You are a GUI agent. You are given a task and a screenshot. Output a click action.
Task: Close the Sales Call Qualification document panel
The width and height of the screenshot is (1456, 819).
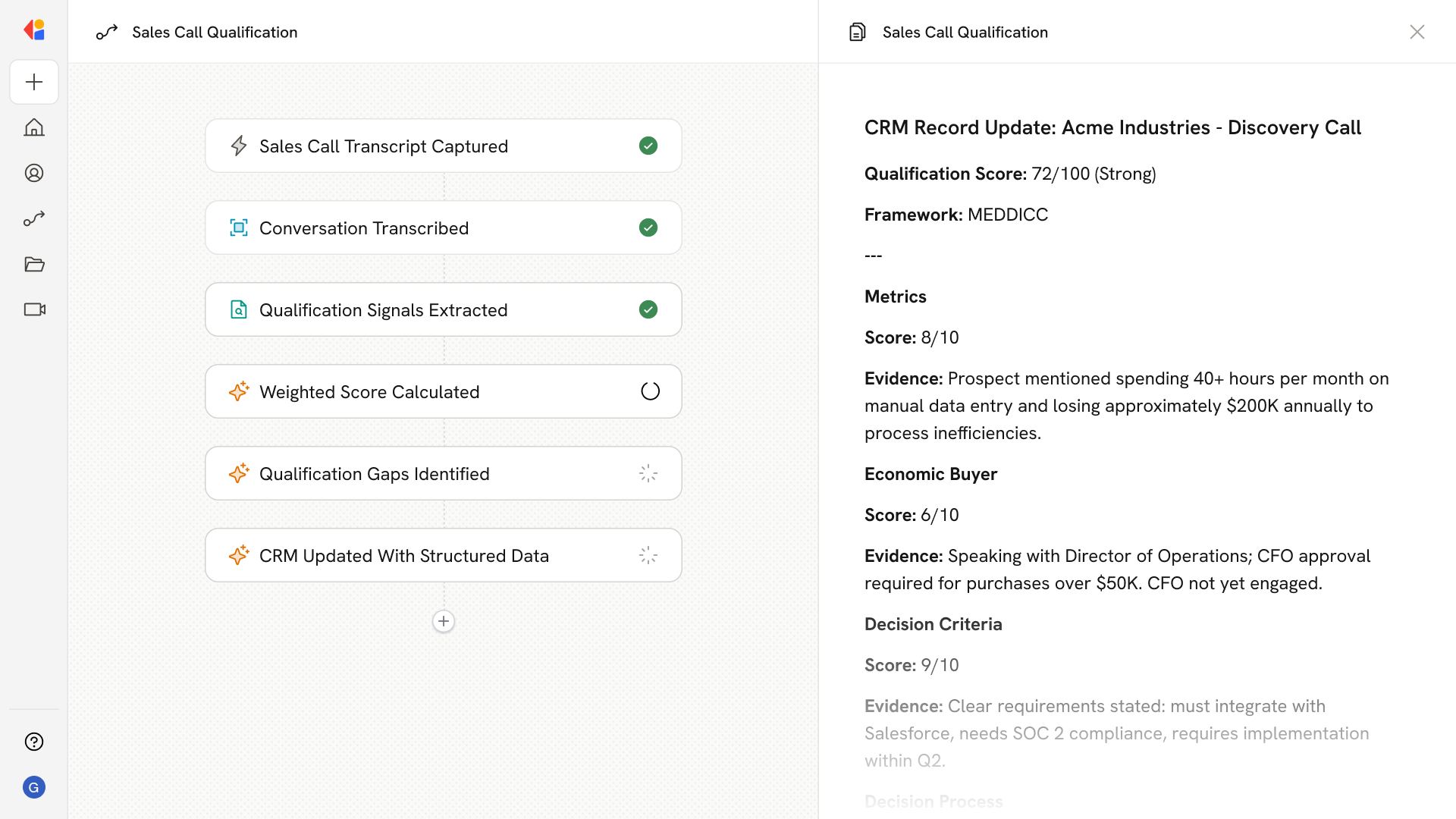[x=1417, y=32]
